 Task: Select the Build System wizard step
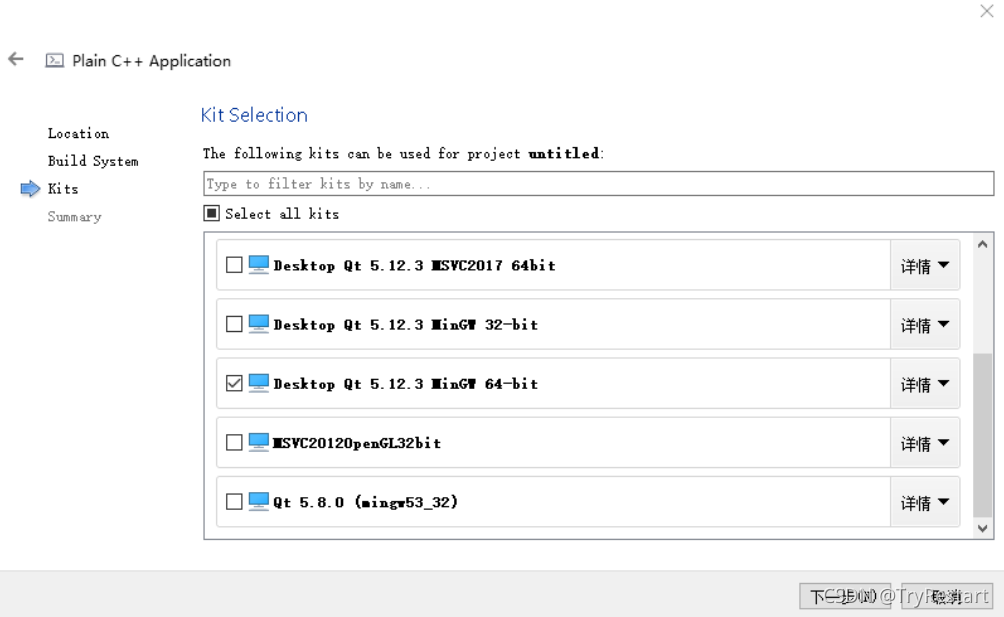point(93,161)
